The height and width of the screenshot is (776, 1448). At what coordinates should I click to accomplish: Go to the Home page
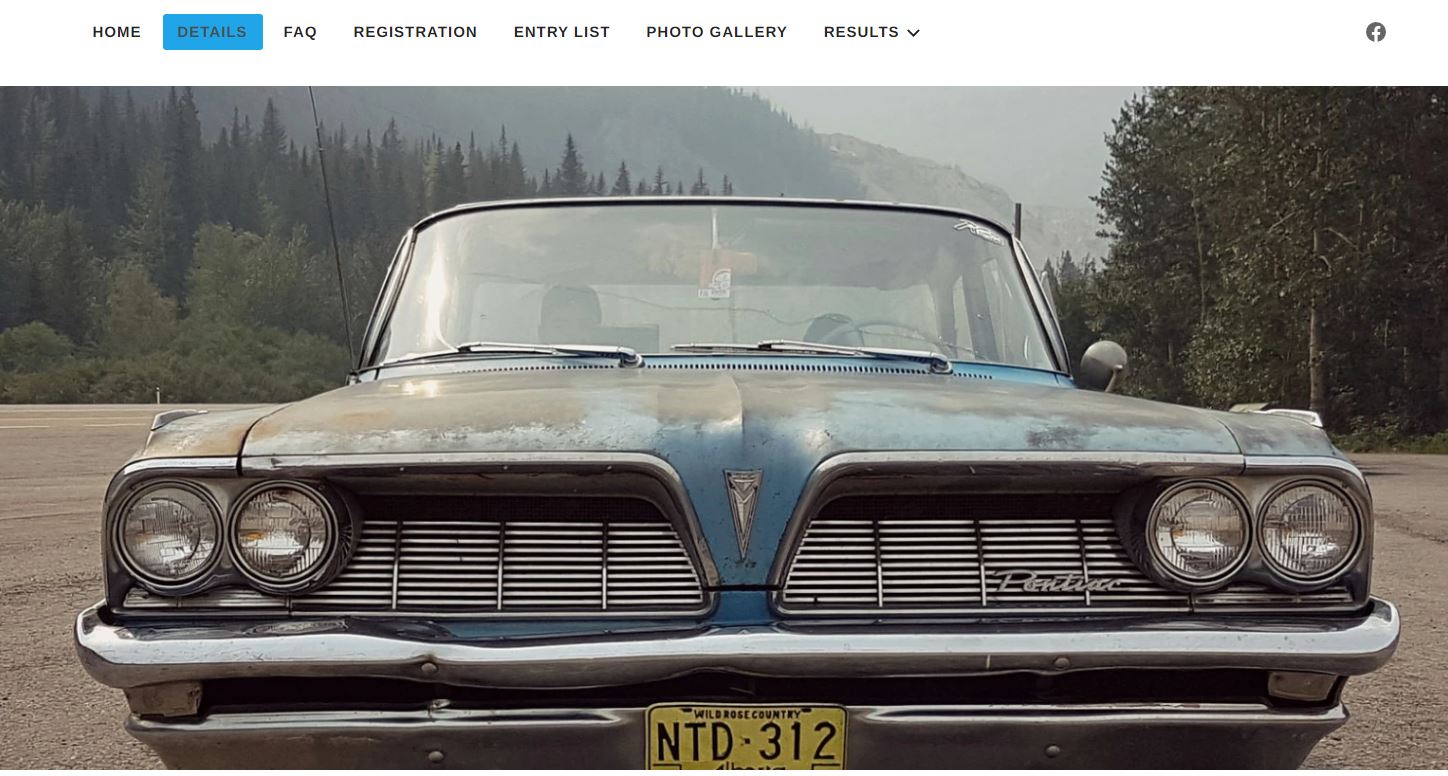click(x=117, y=32)
